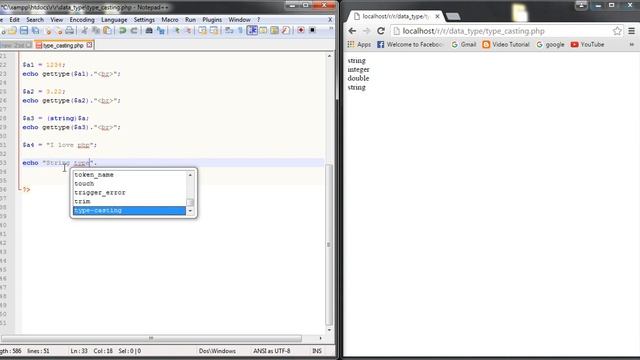
Task: Go forward in Chrome browser
Action: (367, 31)
